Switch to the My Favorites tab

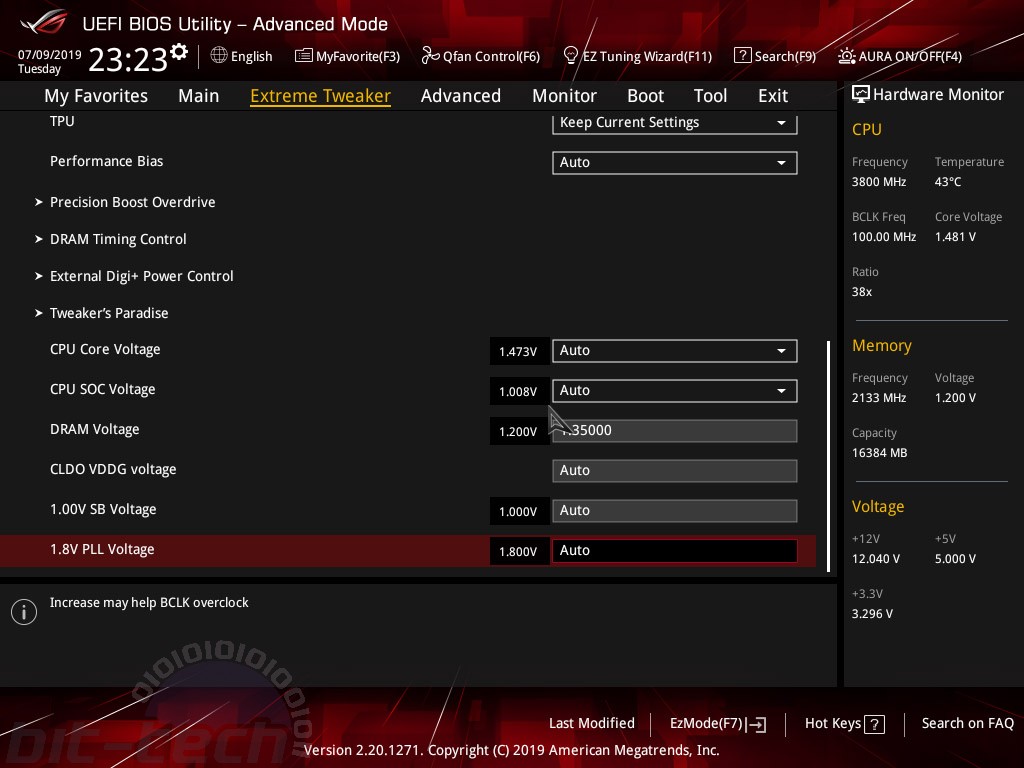click(96, 96)
